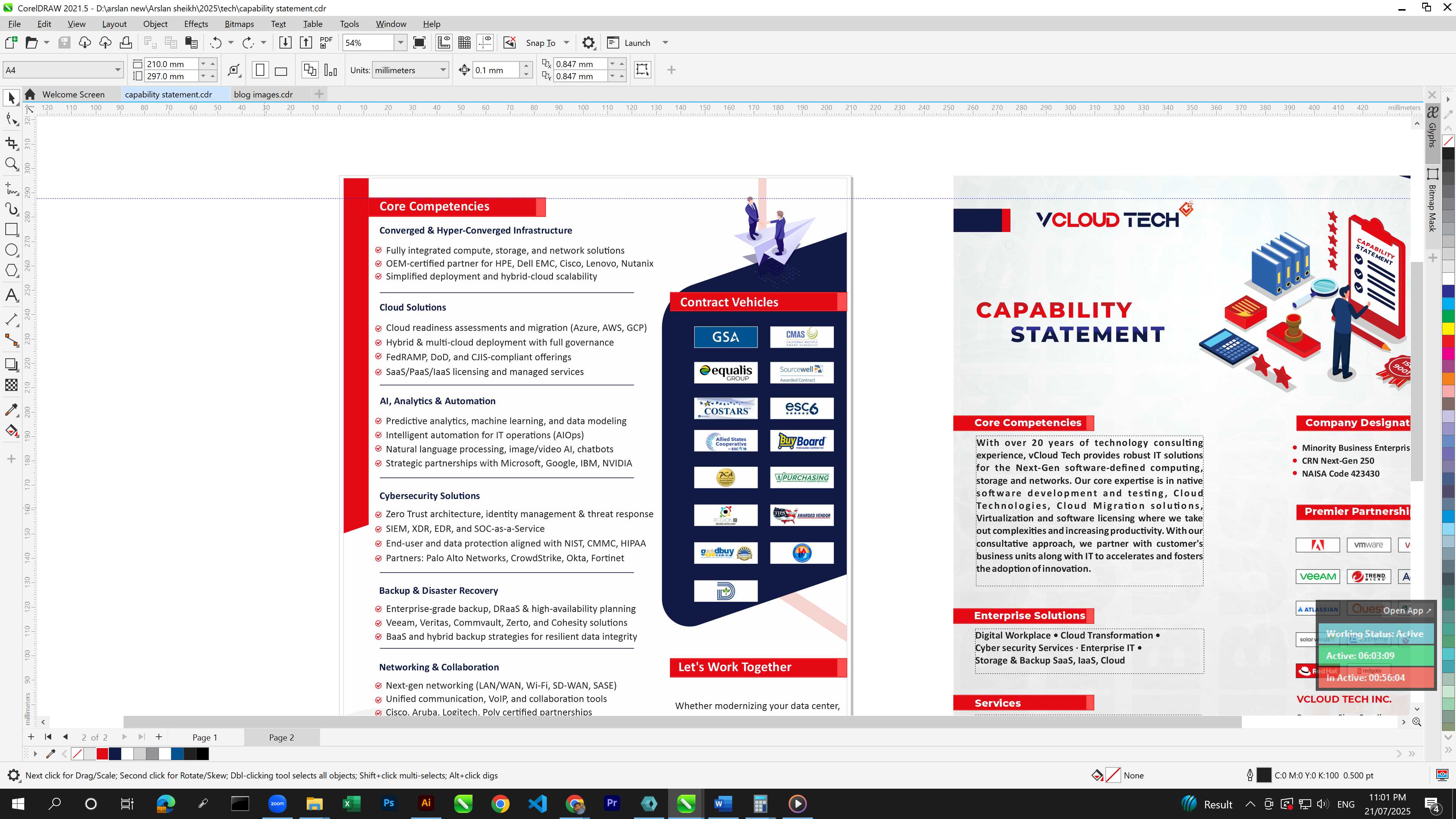Pick the red swatch in document palette
The image size is (1456, 819).
tap(102, 753)
